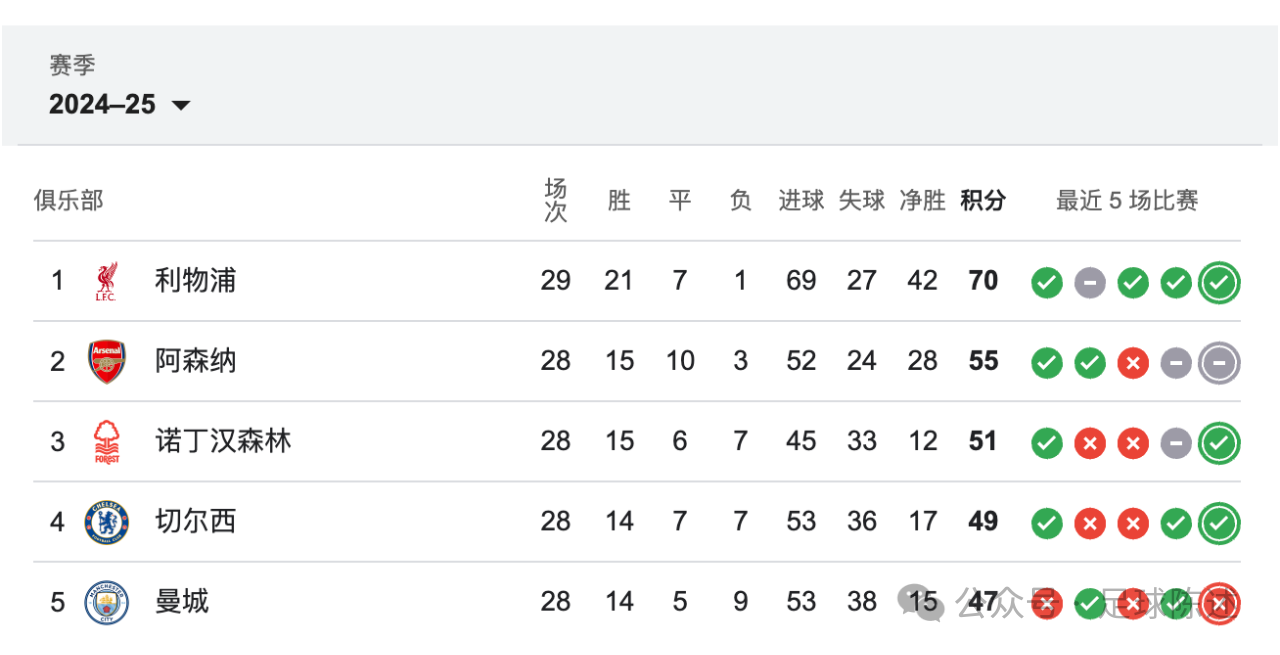Click Liverpool's latest match win icon
Viewport: 1280px width, 655px height.
click(1219, 283)
